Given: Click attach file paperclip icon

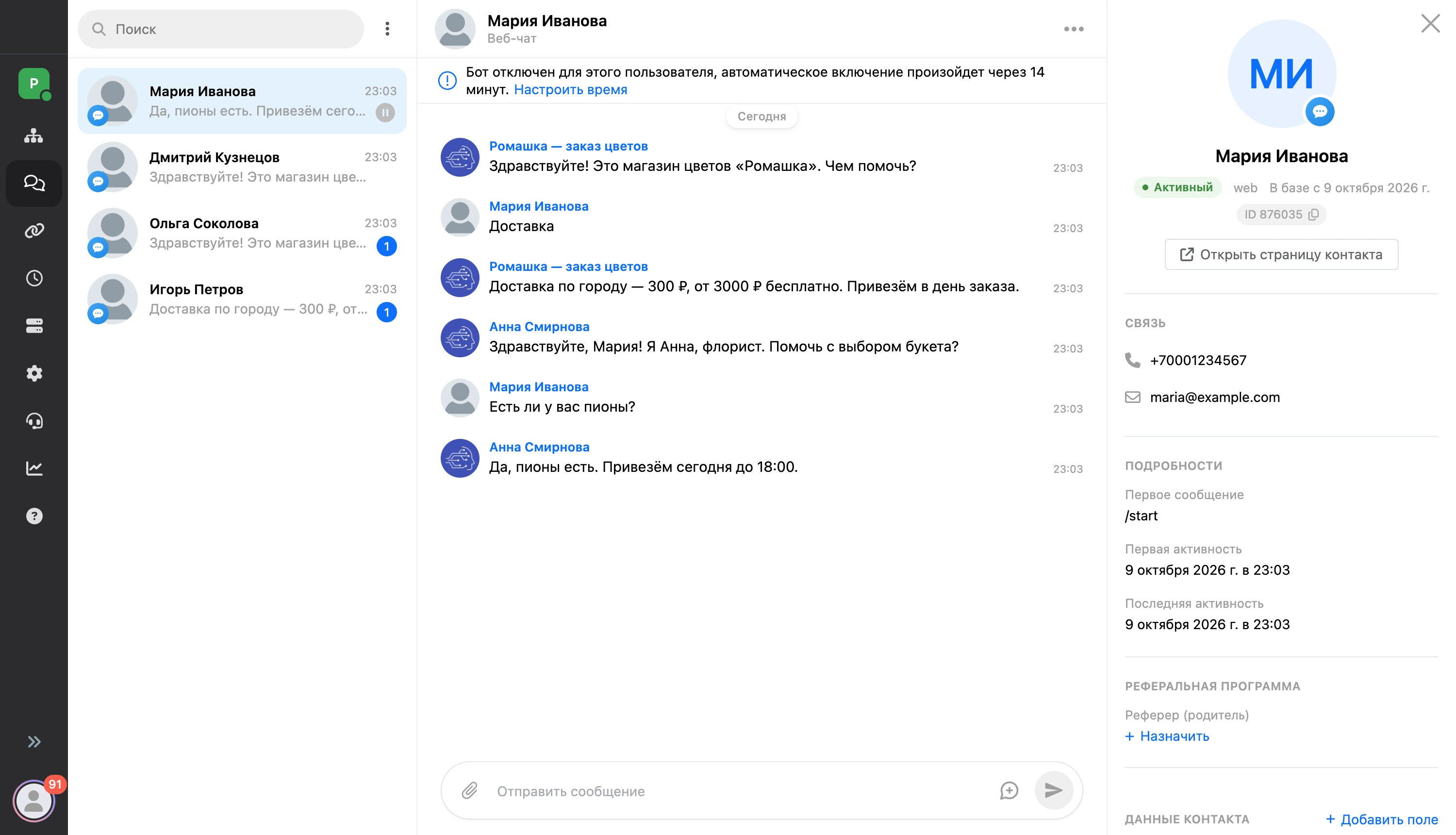Looking at the screenshot, I should [469, 791].
